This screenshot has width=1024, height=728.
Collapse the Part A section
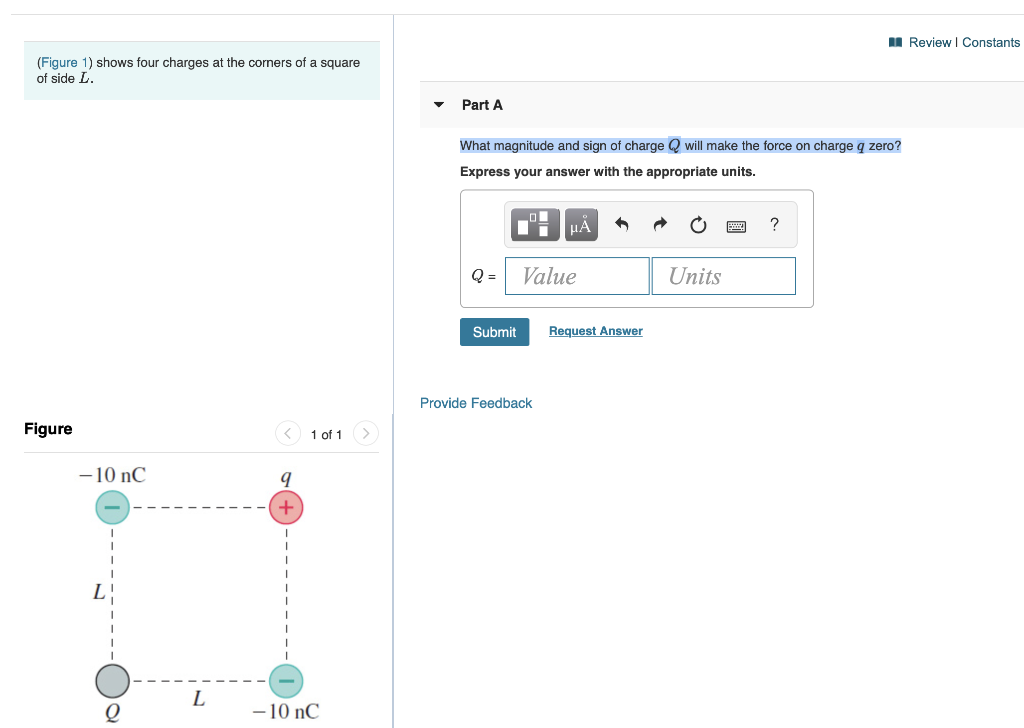pyautogui.click(x=438, y=104)
